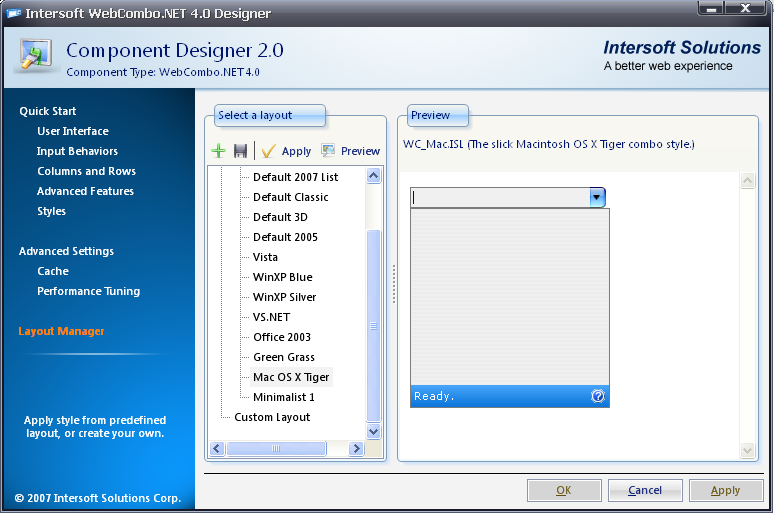Click layout list vertical scrollbar thumb

click(374, 325)
